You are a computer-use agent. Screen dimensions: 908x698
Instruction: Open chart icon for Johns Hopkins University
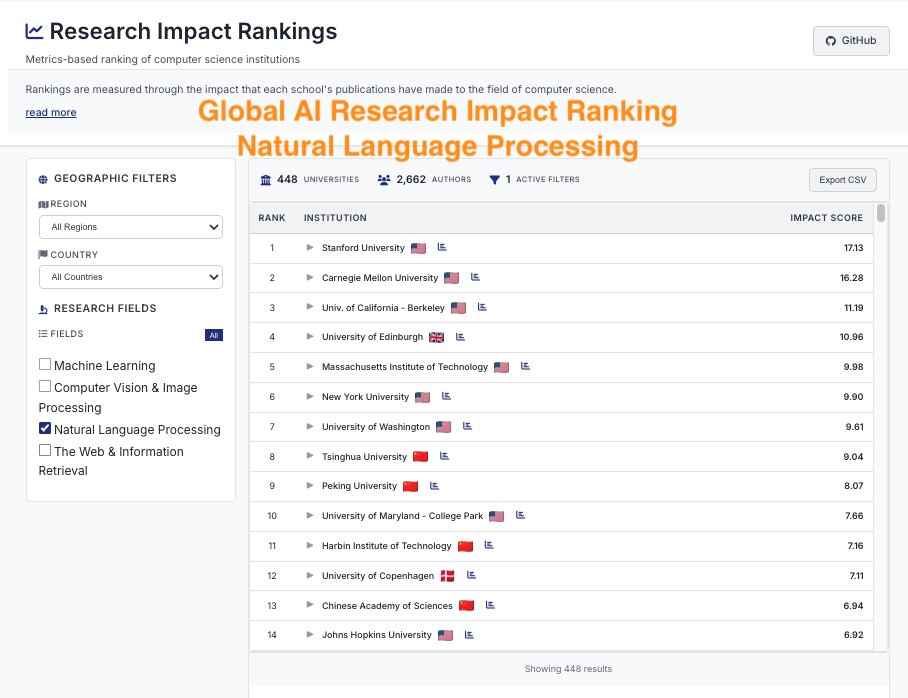point(469,635)
